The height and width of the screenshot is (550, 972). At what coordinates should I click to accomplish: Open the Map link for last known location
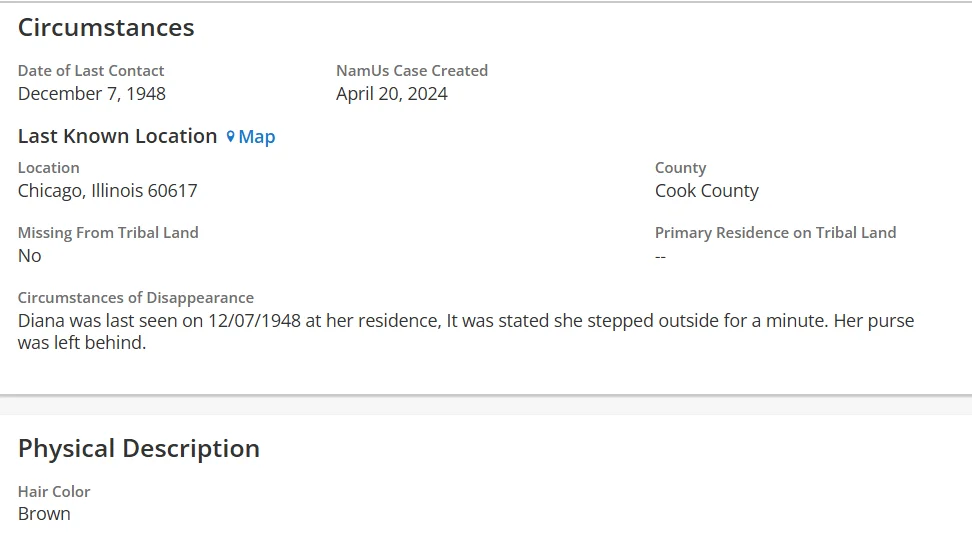(256, 137)
